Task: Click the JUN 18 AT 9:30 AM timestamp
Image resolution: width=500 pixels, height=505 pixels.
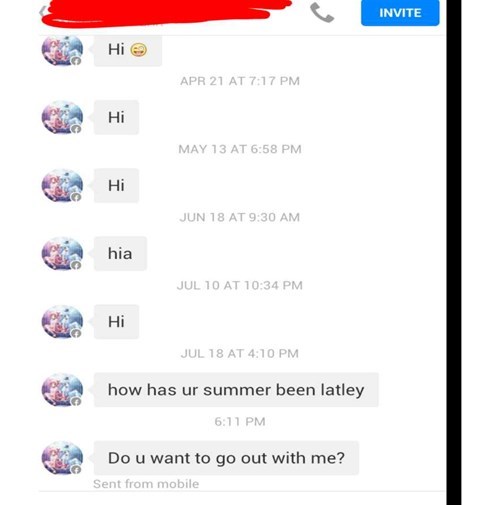Action: click(240, 217)
